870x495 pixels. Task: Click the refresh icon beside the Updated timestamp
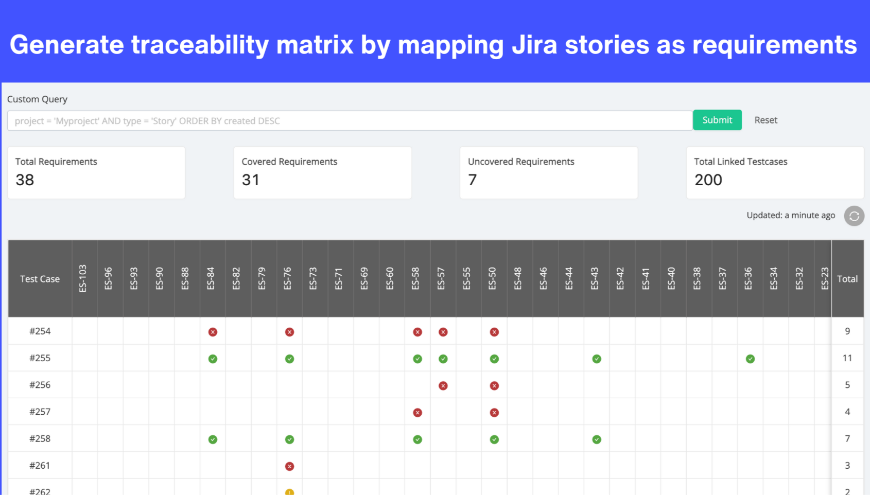click(853, 216)
